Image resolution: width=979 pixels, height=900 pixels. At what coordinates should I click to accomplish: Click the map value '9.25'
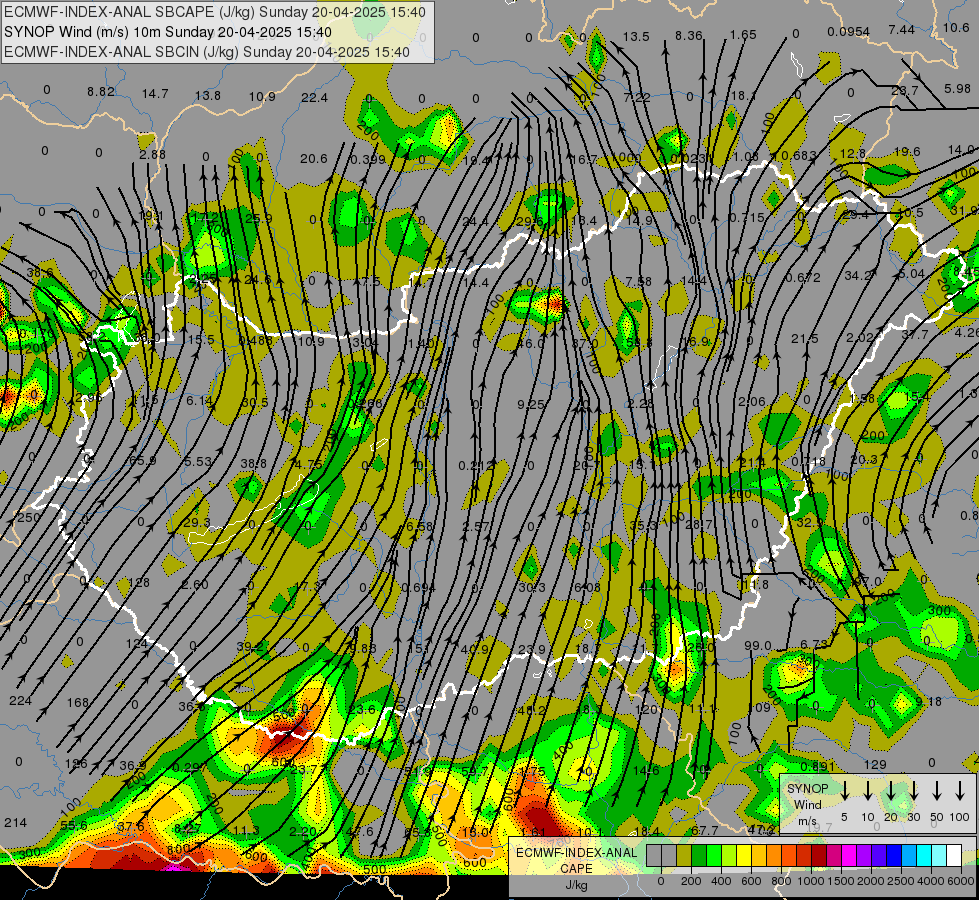coord(531,405)
